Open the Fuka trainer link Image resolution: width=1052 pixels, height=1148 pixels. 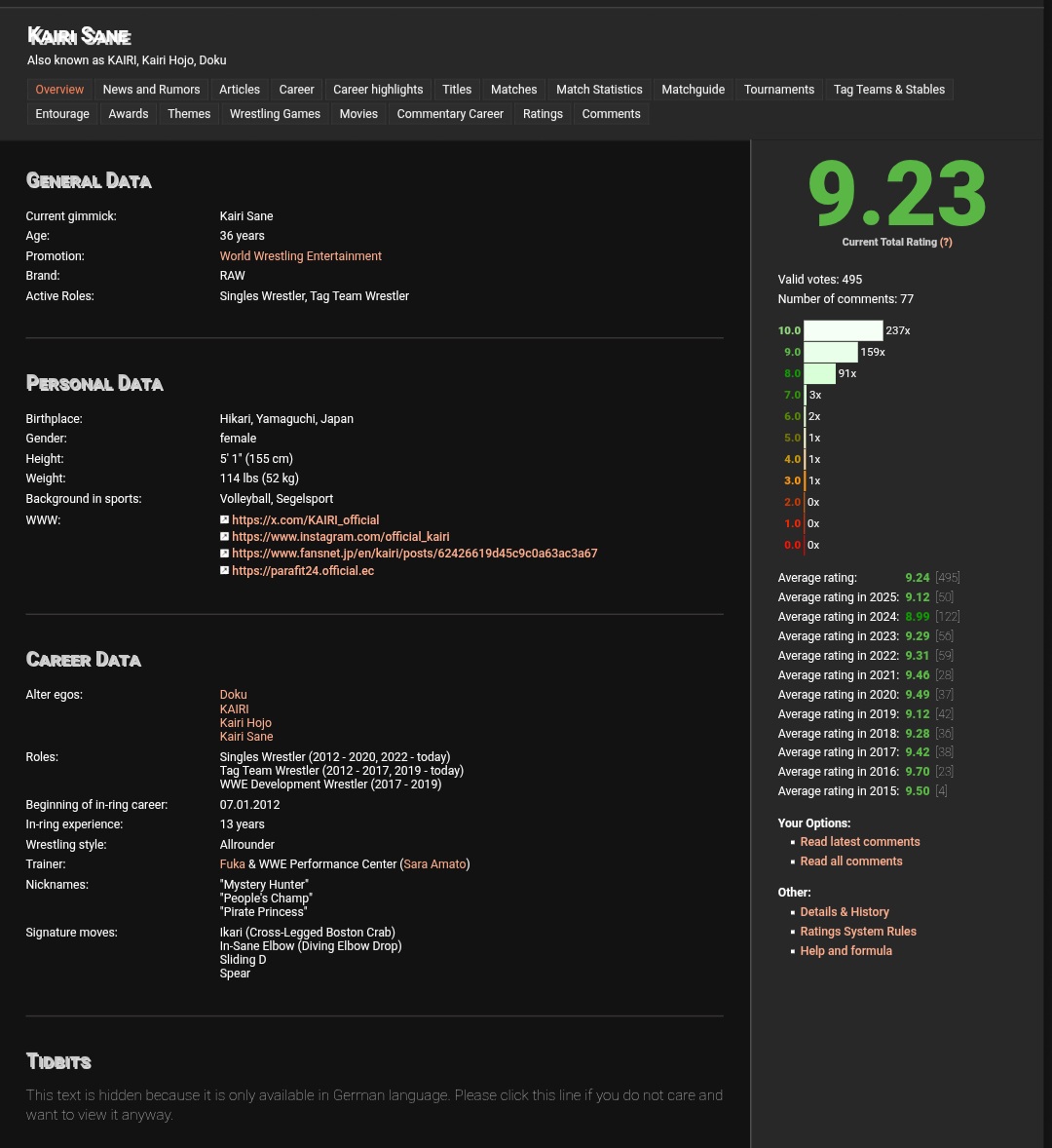pyautogui.click(x=232, y=864)
